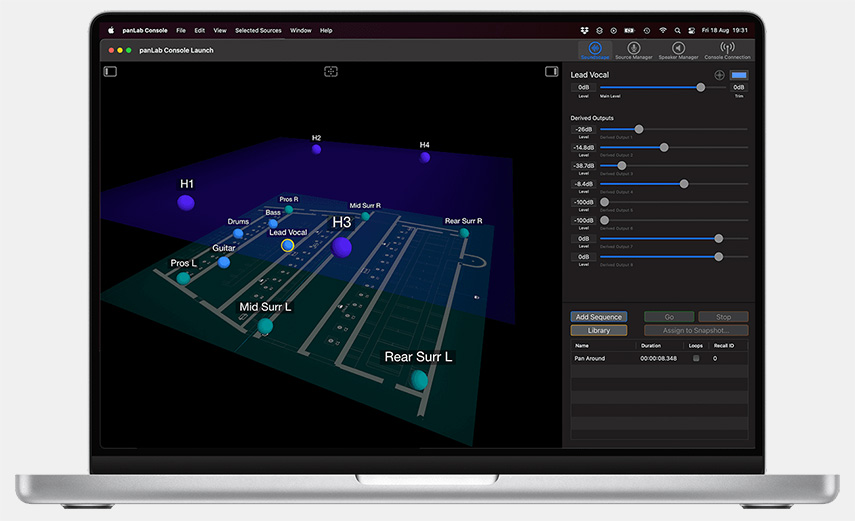
Task: Click Assign to Snapshot... button
Action: (x=696, y=331)
